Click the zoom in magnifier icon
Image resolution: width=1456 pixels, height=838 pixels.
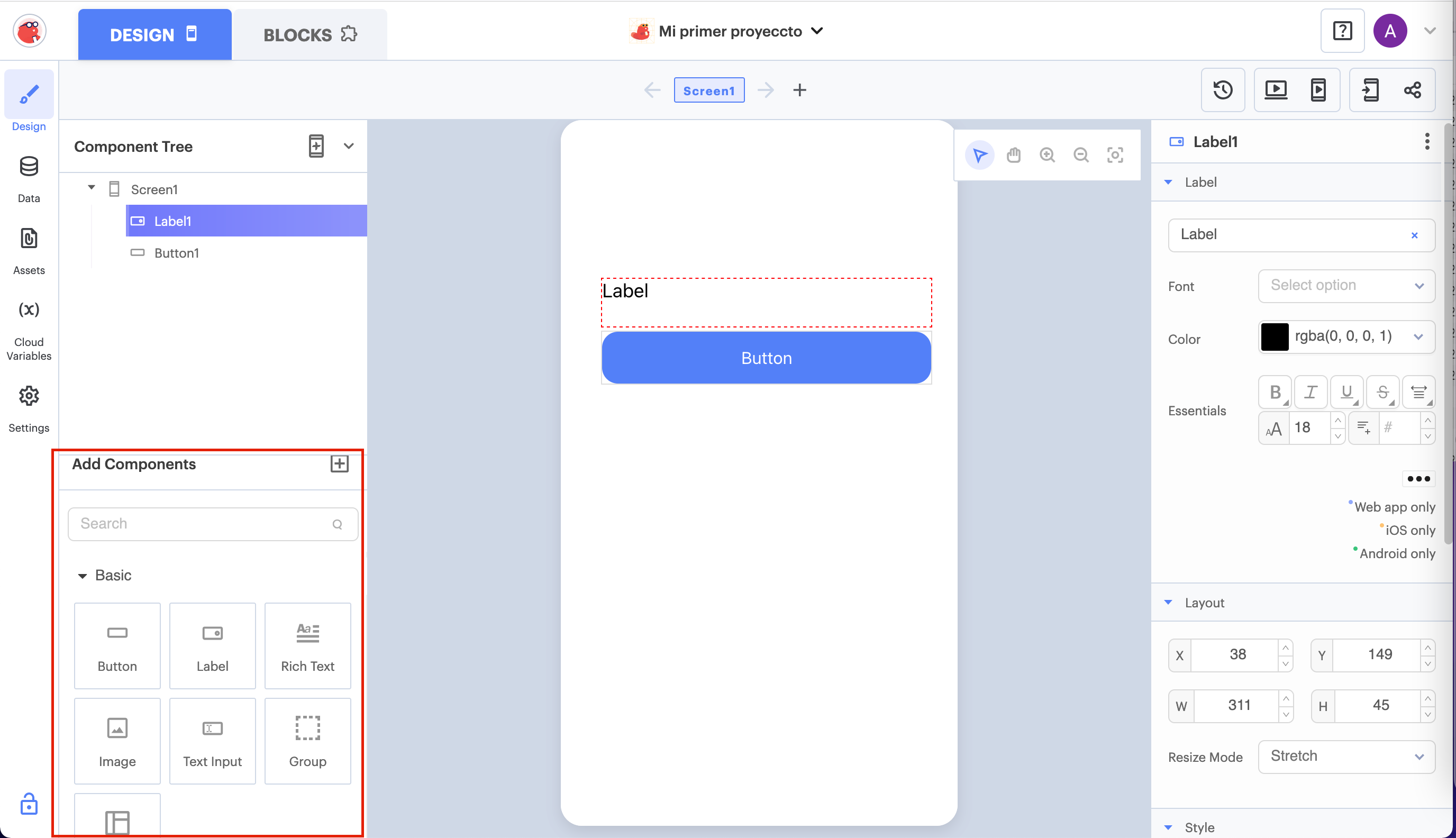tap(1047, 155)
